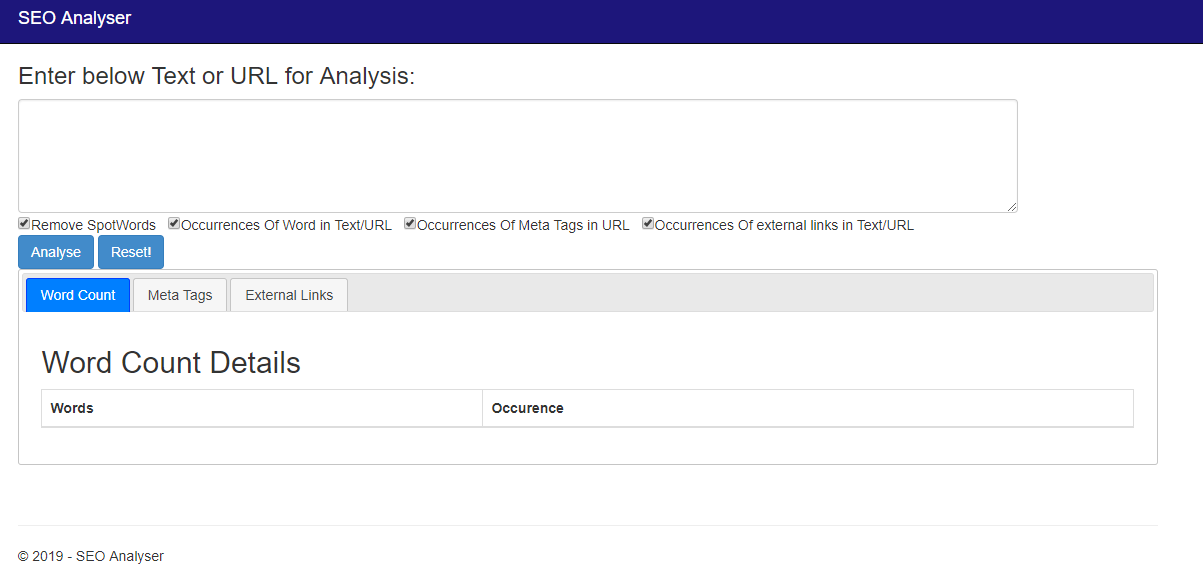Viewport: 1203px width, 579px height.
Task: Focus the Text or URL analysis textarea
Action: [x=518, y=156]
